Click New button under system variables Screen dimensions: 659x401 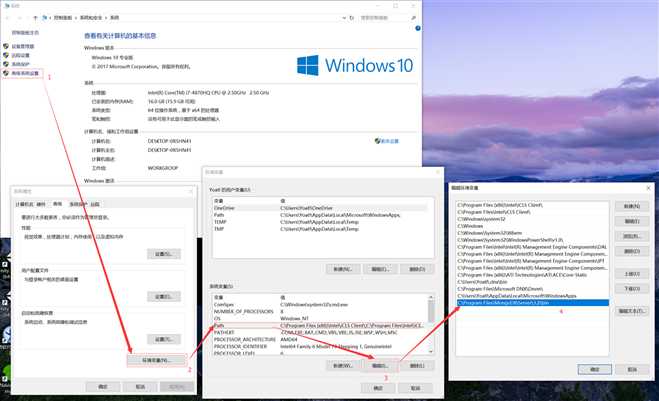click(343, 366)
